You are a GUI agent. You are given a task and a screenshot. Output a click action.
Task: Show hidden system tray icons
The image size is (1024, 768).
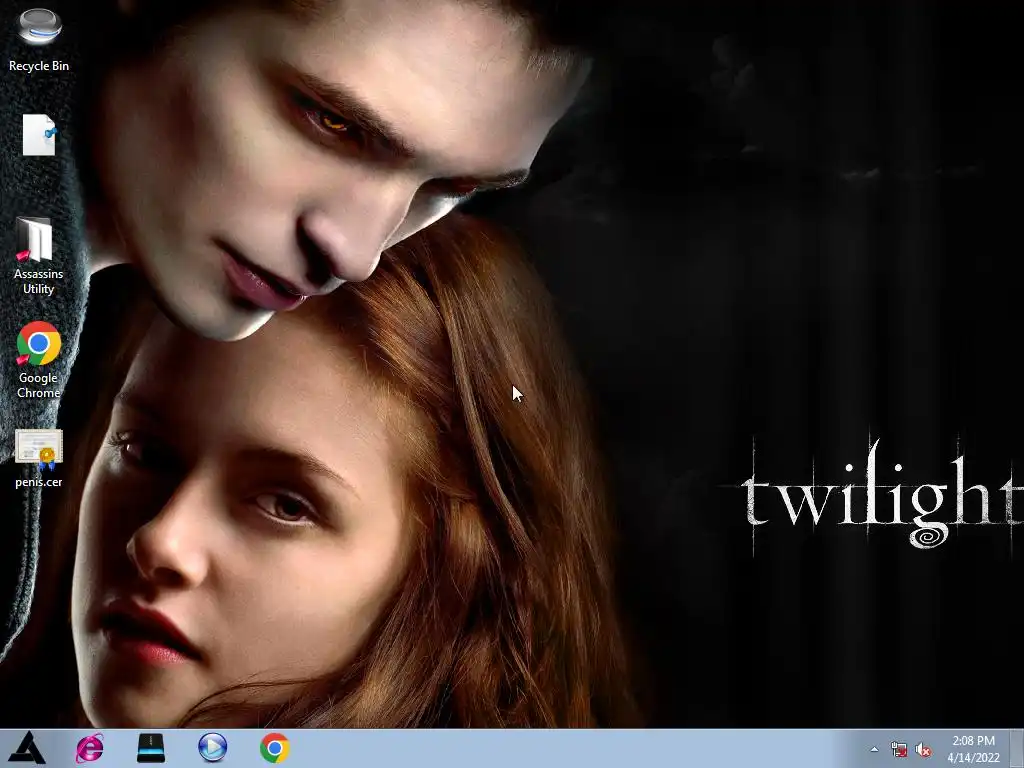874,749
